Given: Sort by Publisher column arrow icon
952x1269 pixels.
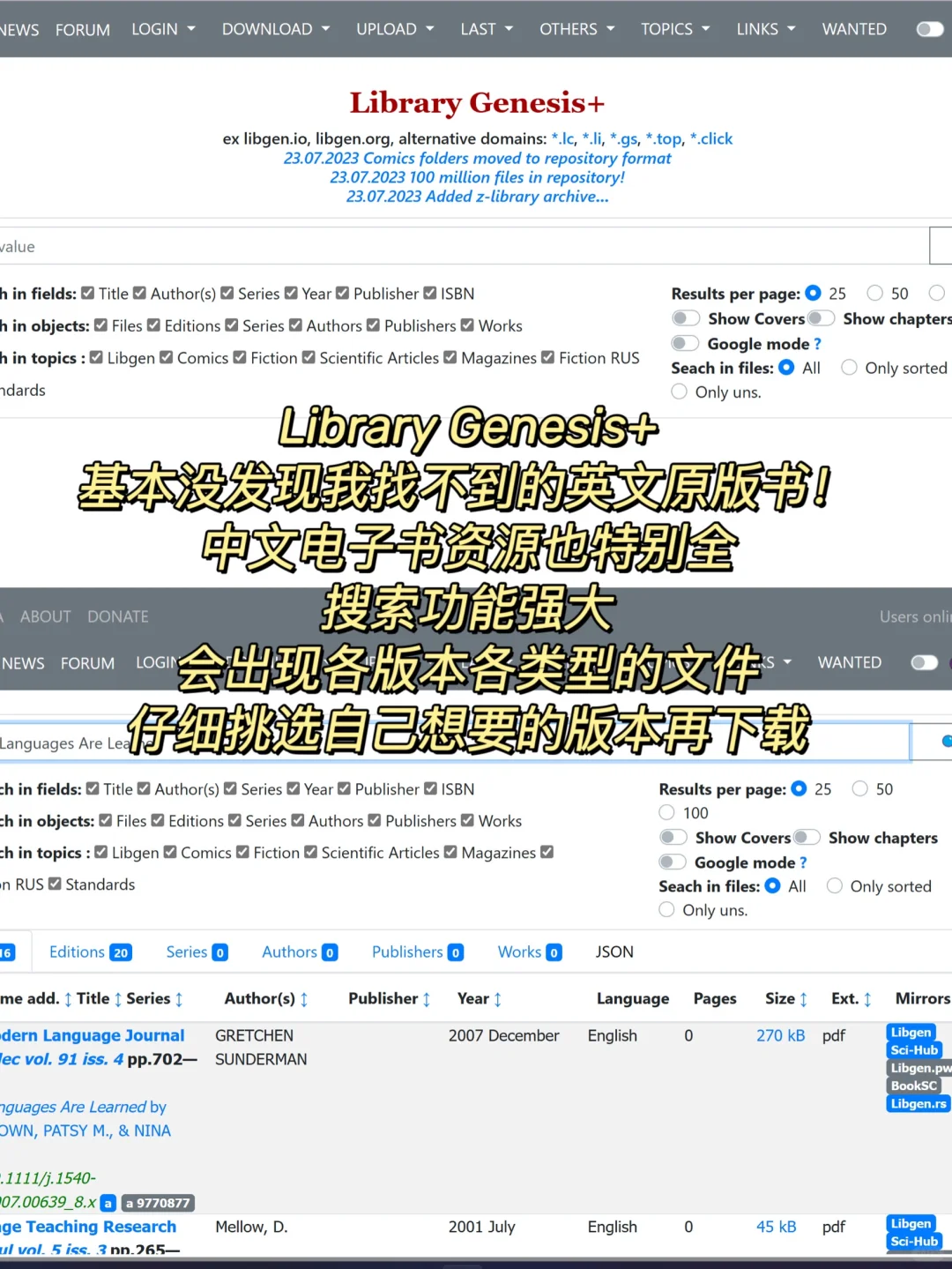Looking at the screenshot, I should [427, 1000].
